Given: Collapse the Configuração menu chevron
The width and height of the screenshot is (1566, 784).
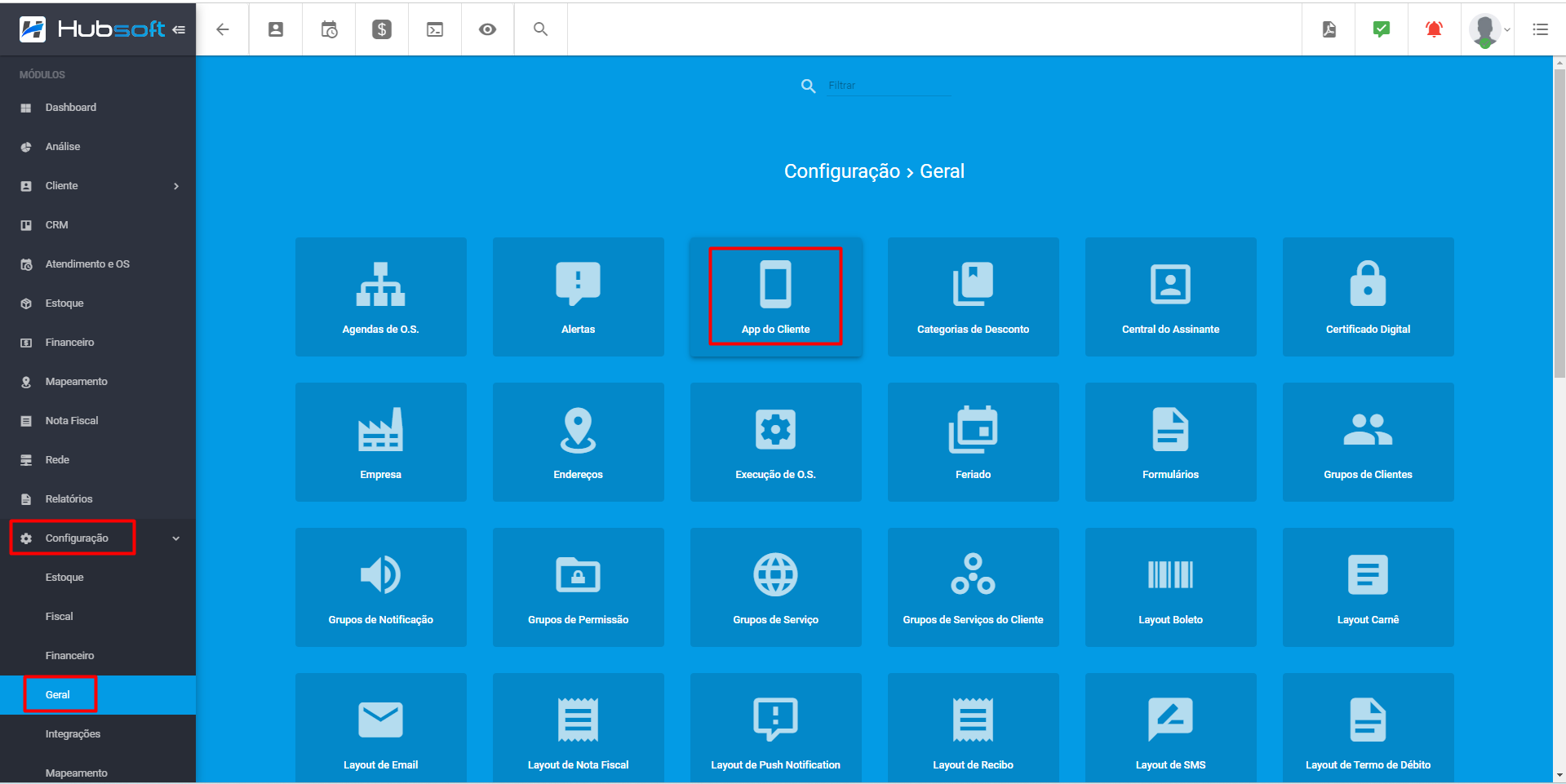Looking at the screenshot, I should coord(176,538).
